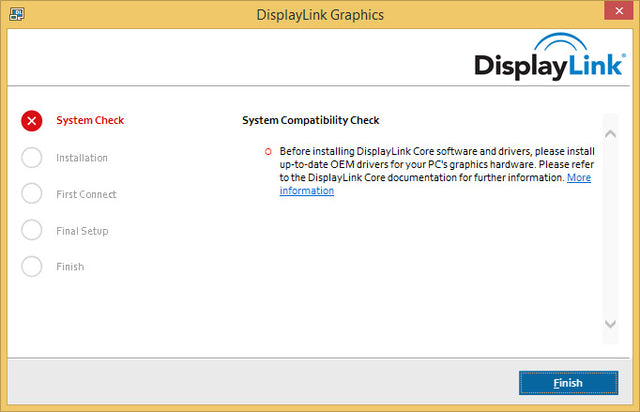The width and height of the screenshot is (640, 412).
Task: Select the First Connect step label
Action: coord(87,194)
